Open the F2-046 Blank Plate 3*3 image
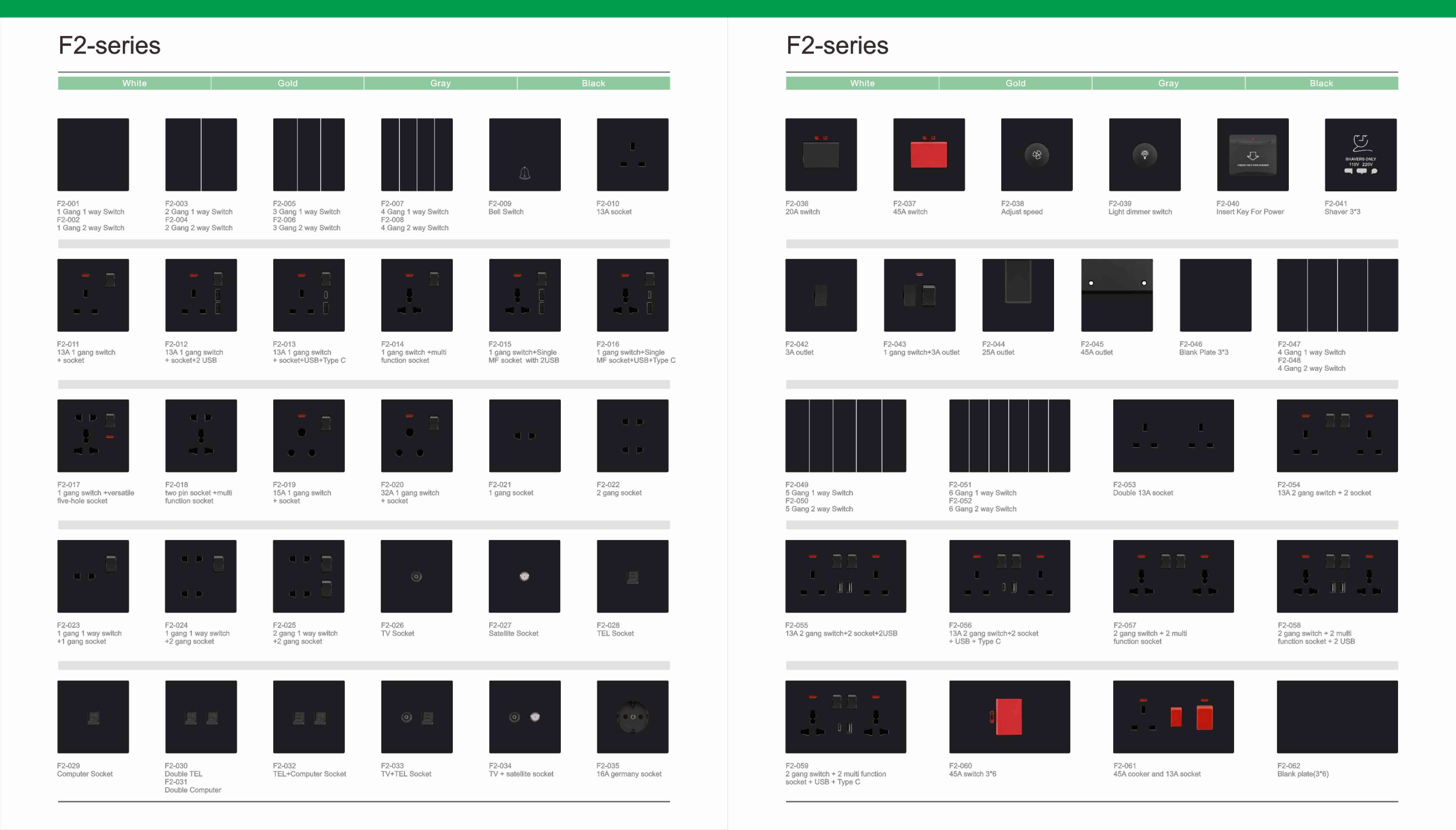The width and height of the screenshot is (1456, 830). pyautogui.click(x=1215, y=295)
